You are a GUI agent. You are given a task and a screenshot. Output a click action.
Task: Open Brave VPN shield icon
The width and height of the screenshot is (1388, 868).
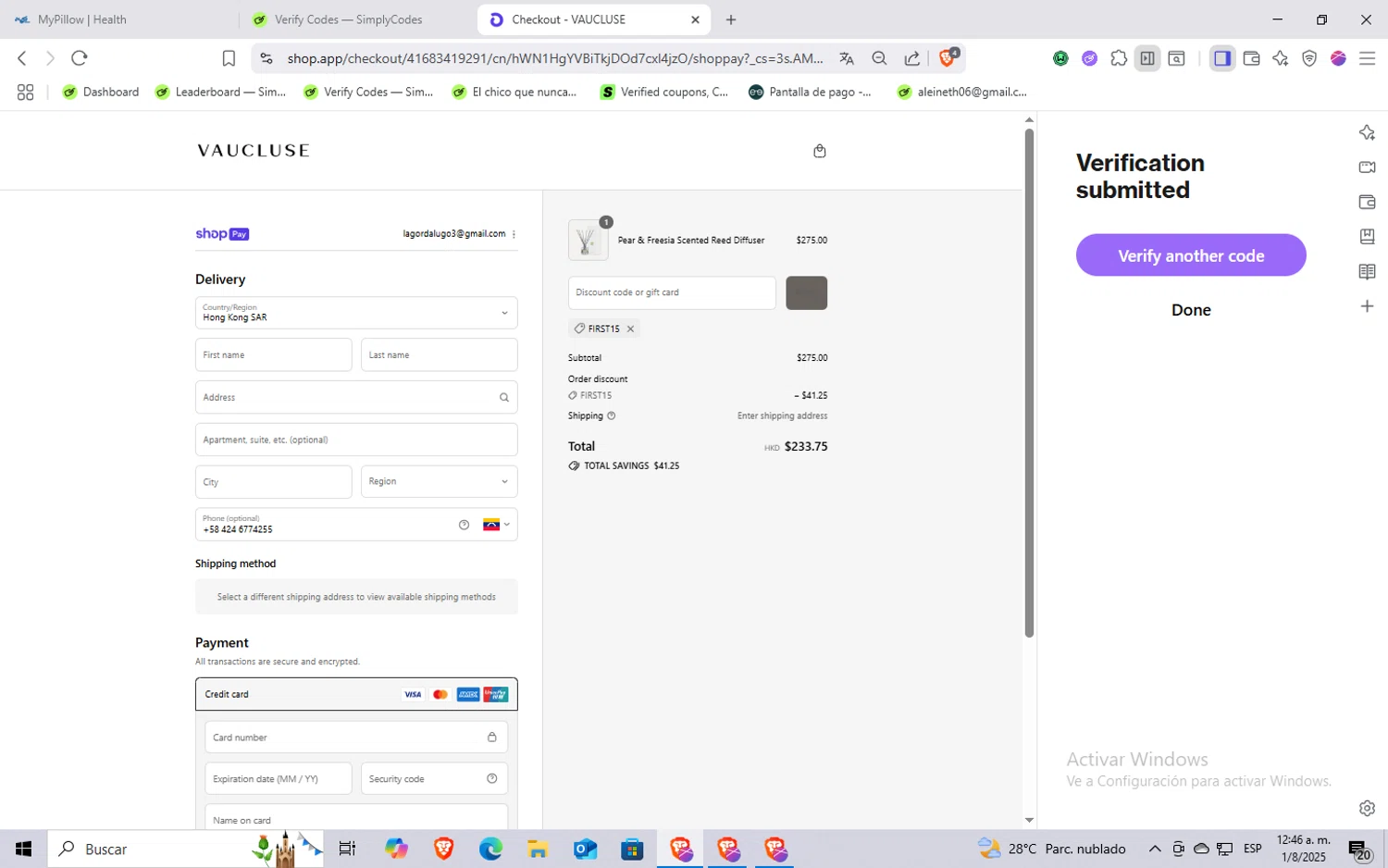pos(1309,58)
